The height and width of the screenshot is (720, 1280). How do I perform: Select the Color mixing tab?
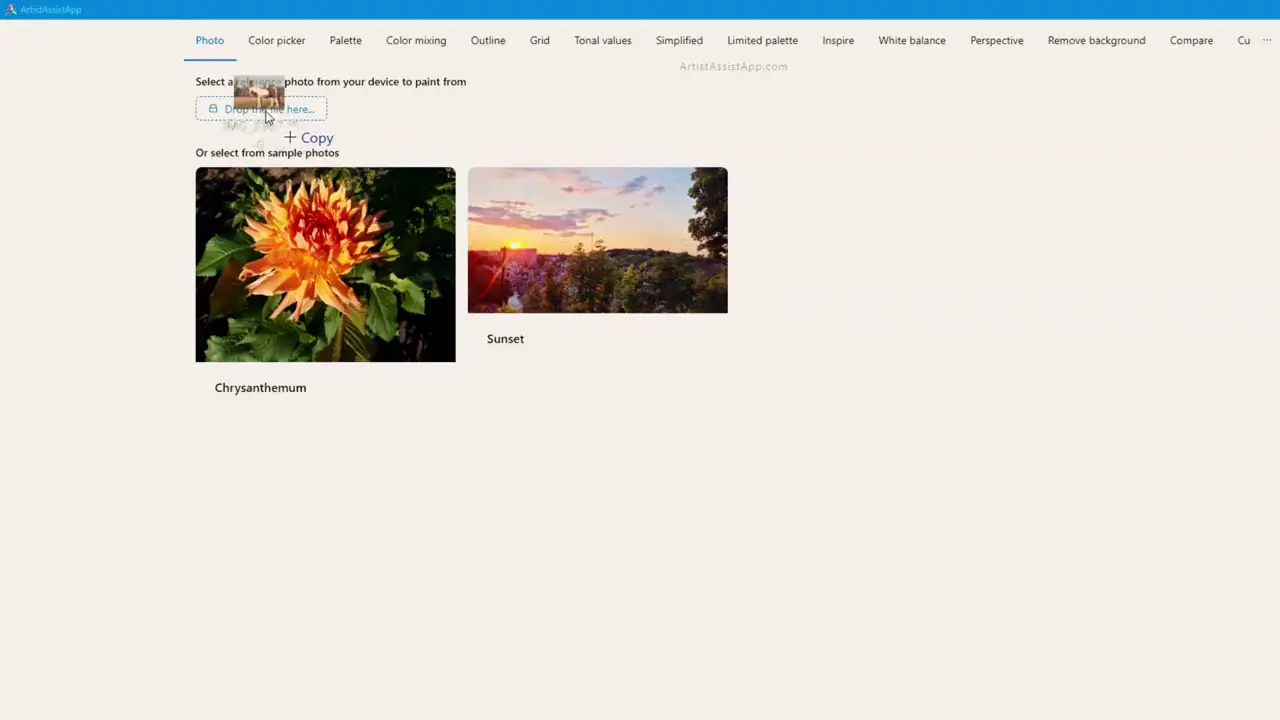click(x=415, y=40)
